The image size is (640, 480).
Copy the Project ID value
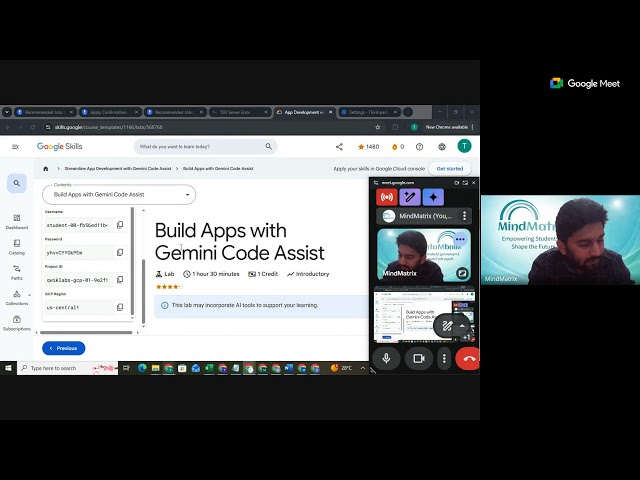point(120,280)
